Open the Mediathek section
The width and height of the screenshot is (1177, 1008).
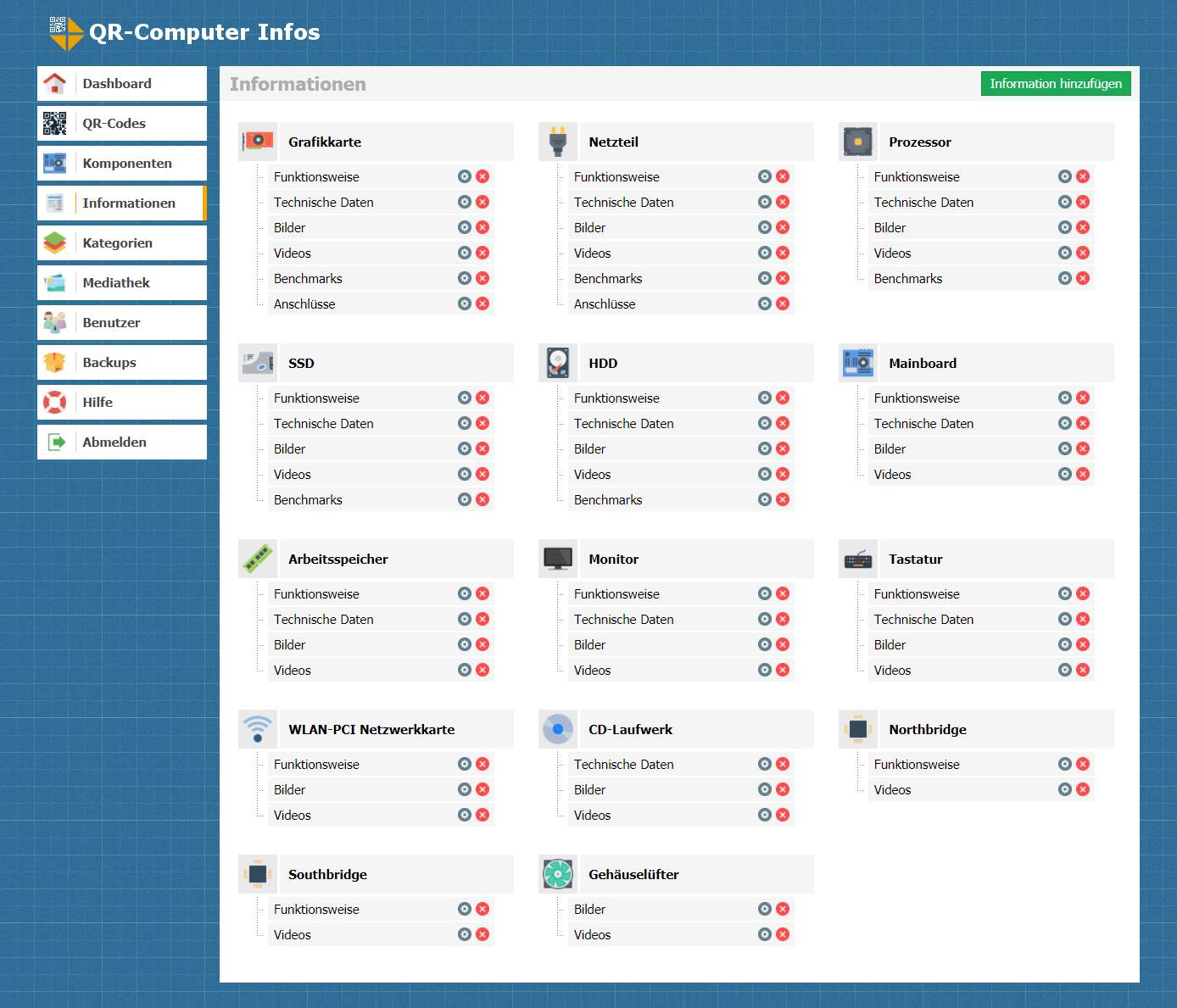pos(122,282)
